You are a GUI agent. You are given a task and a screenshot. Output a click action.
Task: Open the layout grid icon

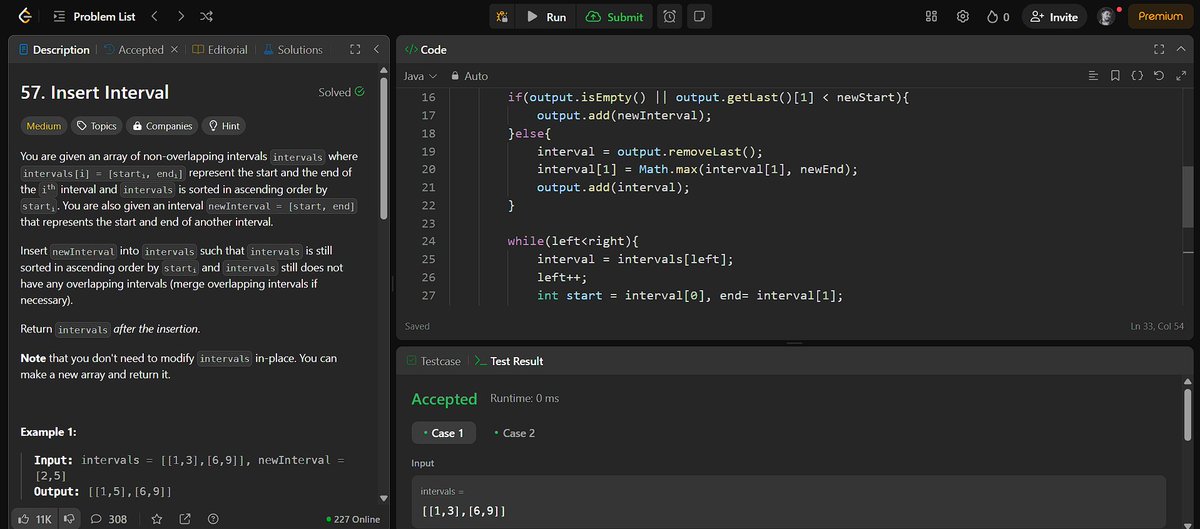[931, 17]
